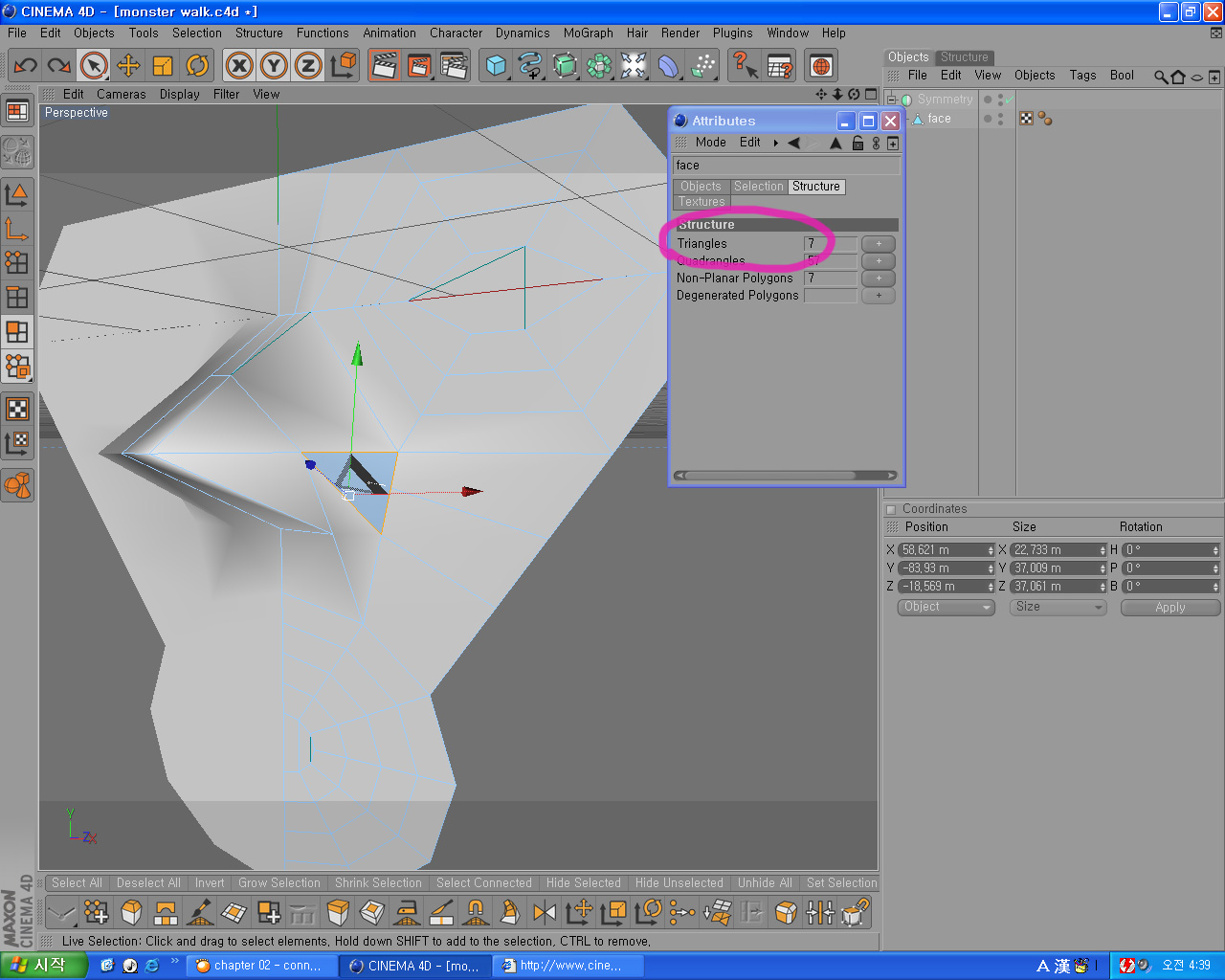Viewport: 1225px width, 980px height.
Task: Open the Object coordinate mode dropdown
Action: [x=946, y=607]
